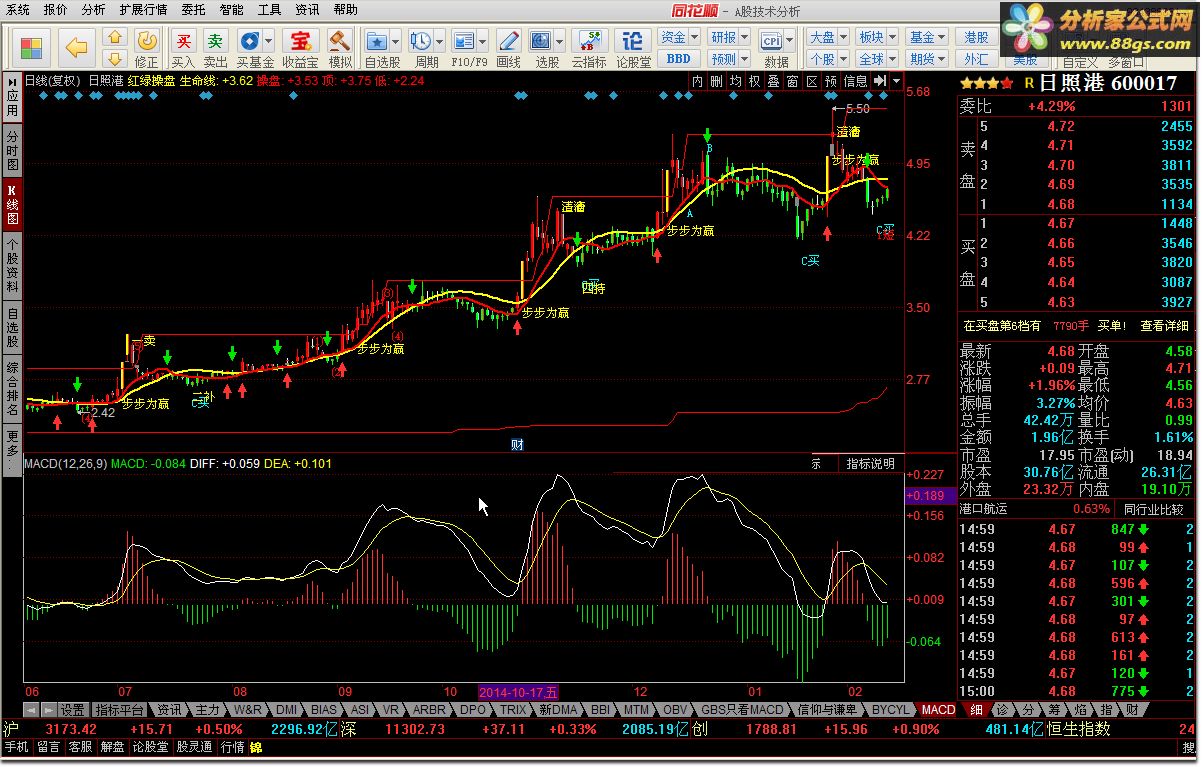
Task: Click the down arrow toolbar icon
Action: tap(116, 58)
